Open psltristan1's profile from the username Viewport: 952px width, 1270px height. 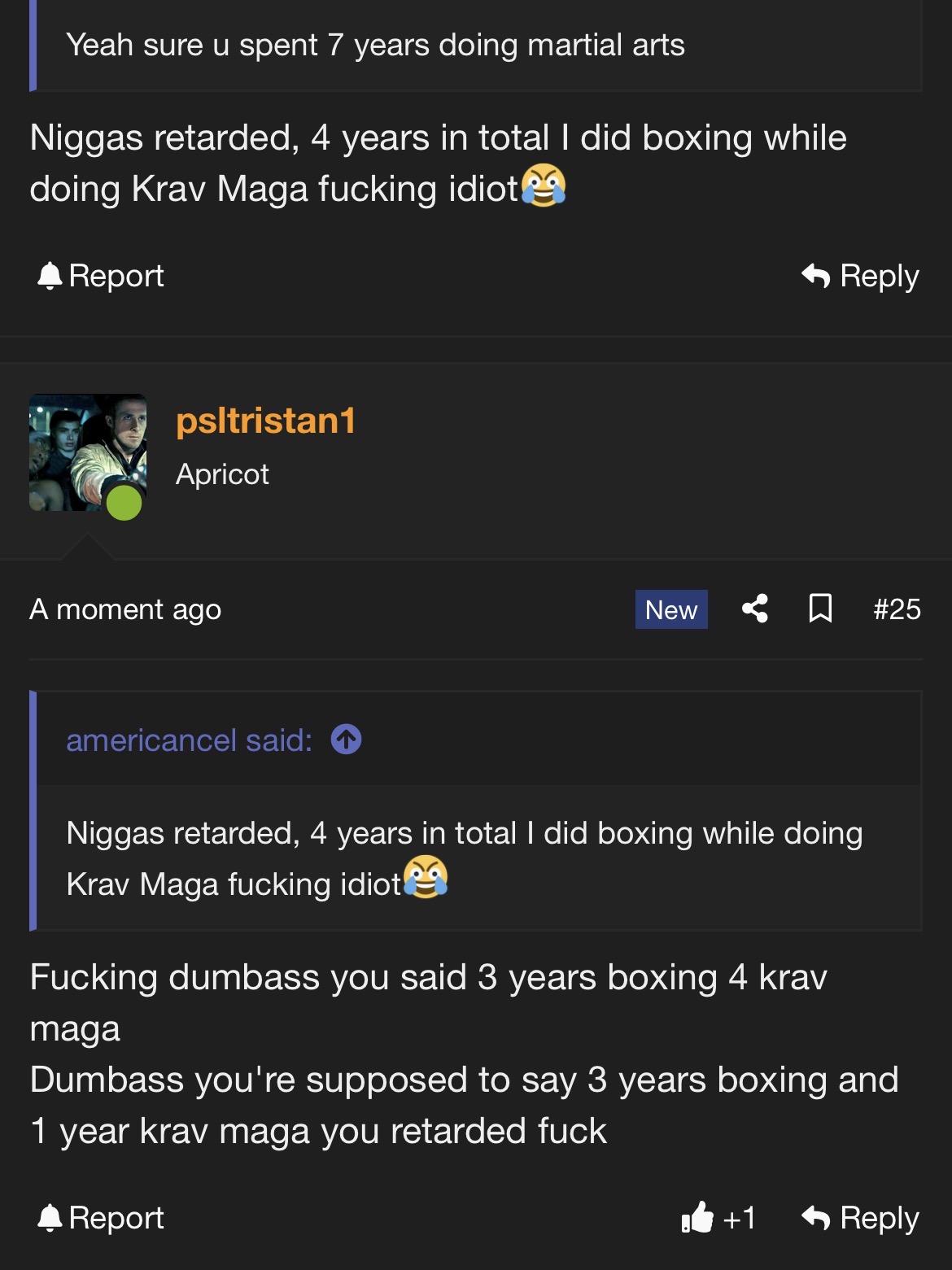(265, 421)
